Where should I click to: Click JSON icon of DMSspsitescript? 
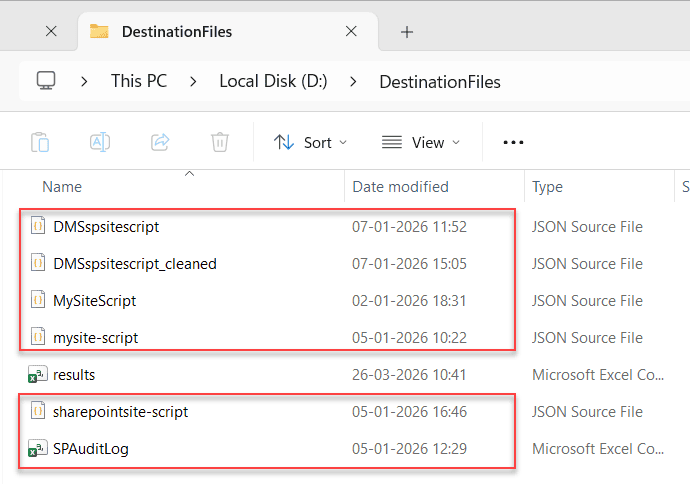click(38, 226)
